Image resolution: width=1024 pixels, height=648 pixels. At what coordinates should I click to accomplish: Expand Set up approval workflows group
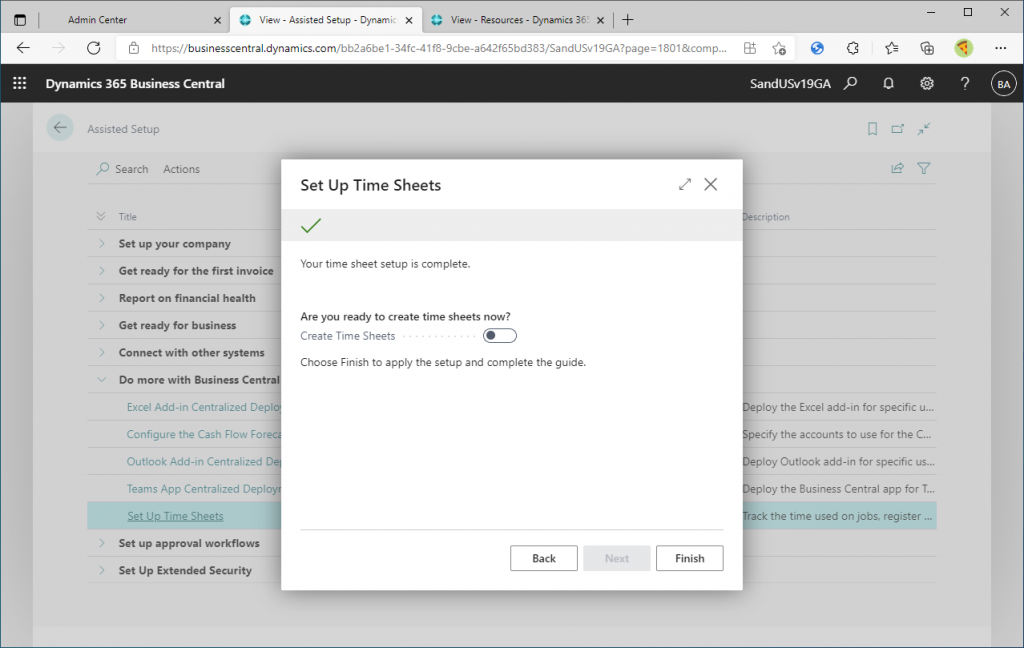pyautogui.click(x=101, y=543)
